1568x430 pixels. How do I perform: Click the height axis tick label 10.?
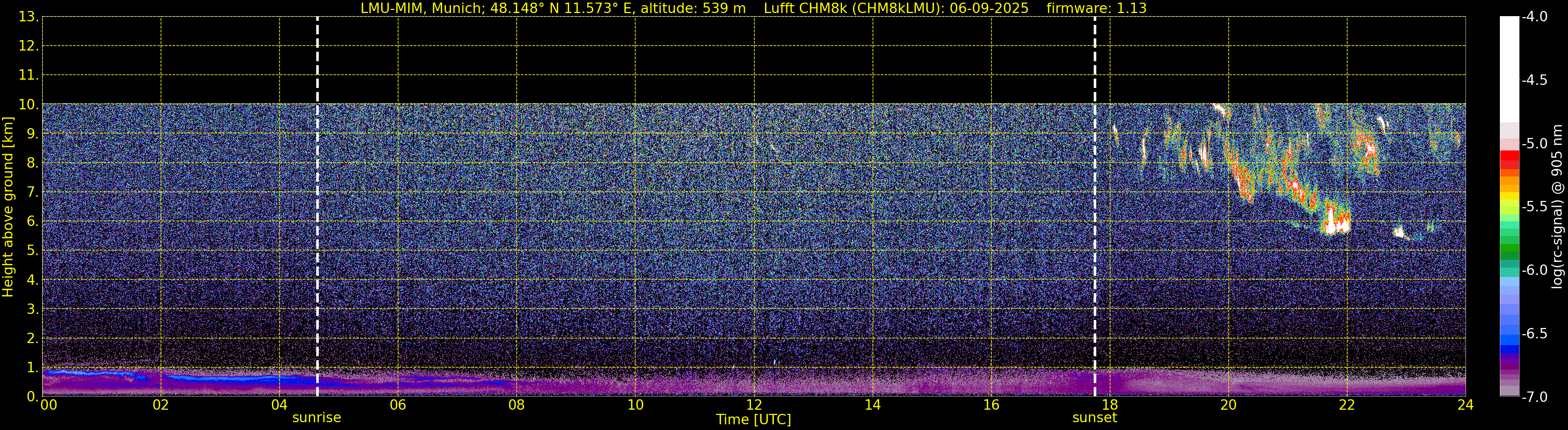tap(29, 105)
